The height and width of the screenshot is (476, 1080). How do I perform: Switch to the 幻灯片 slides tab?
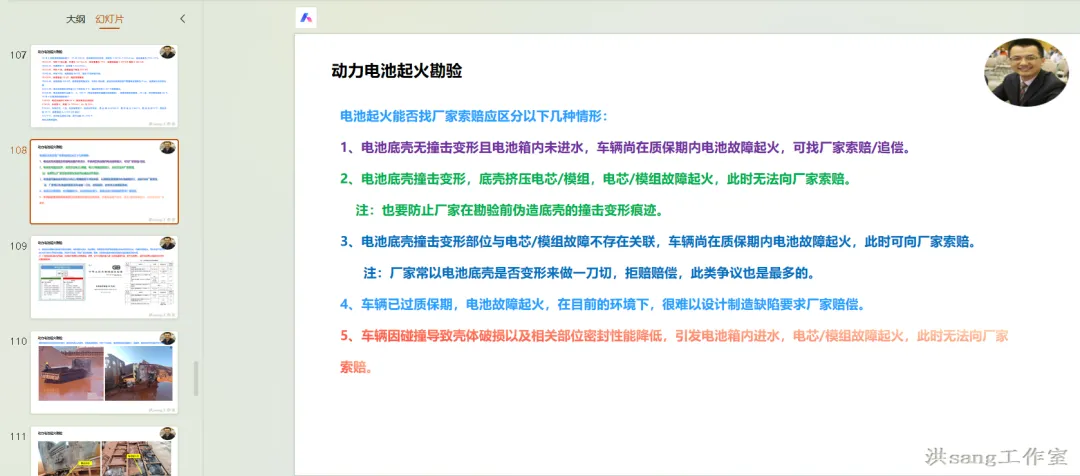click(110, 19)
